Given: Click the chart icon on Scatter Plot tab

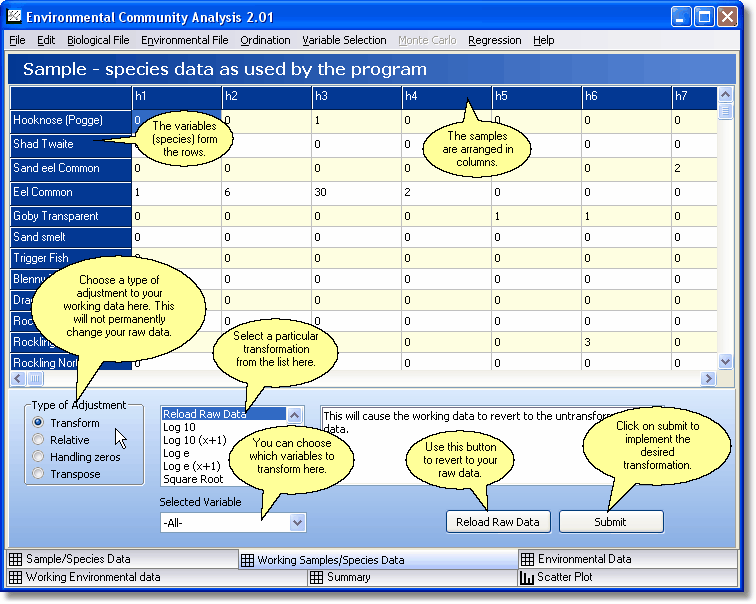Looking at the screenshot, I should (x=527, y=577).
